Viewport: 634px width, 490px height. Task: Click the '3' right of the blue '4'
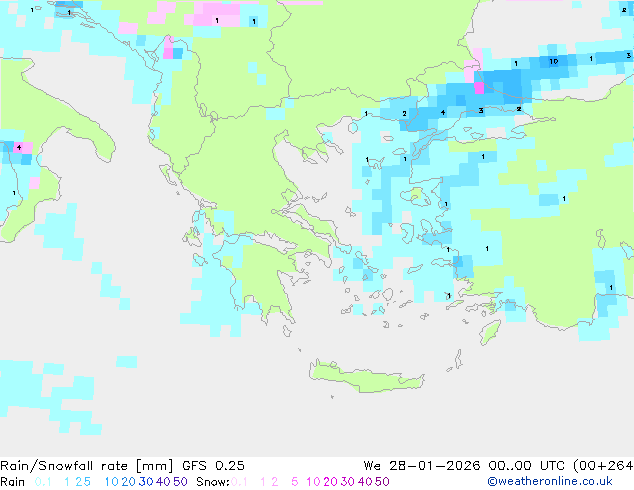[x=481, y=110]
